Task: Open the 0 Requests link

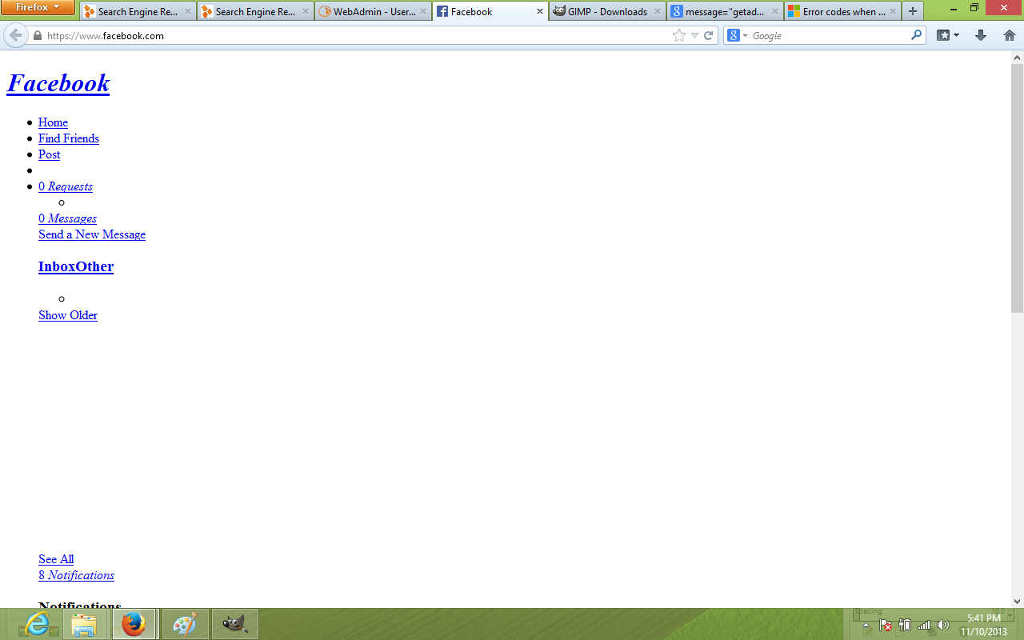Action: click(65, 186)
